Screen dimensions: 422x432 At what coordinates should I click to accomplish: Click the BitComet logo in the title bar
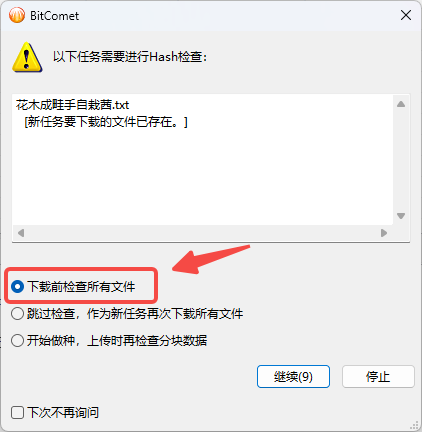pos(17,15)
